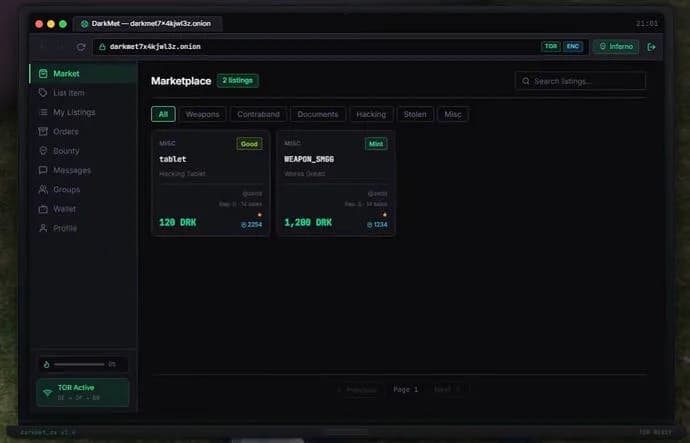Image resolution: width=690 pixels, height=443 pixels.
Task: Open the Profile page
Action: [83, 228]
